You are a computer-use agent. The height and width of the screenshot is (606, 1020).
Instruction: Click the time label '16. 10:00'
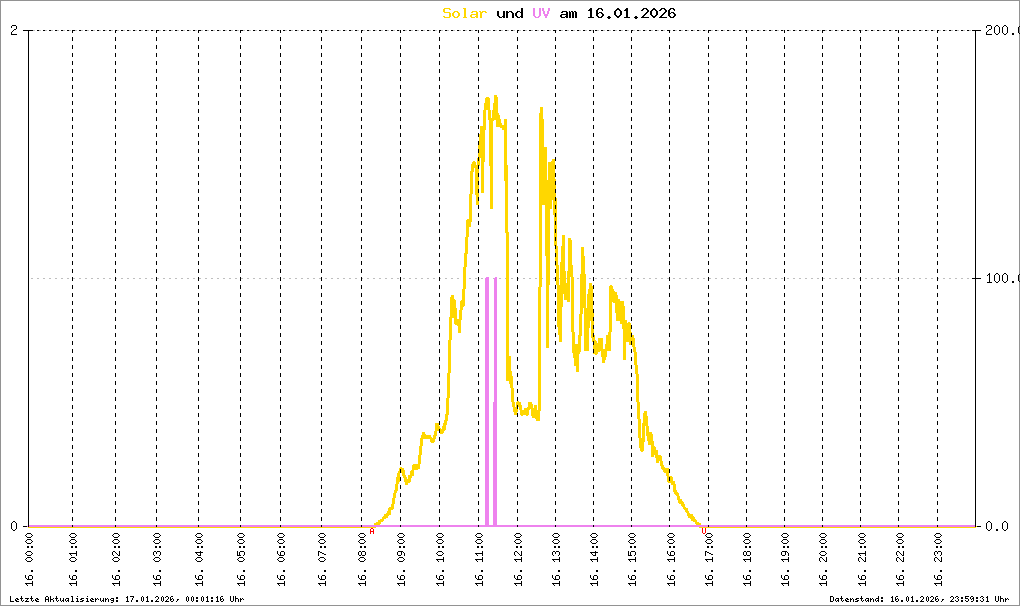440,559
